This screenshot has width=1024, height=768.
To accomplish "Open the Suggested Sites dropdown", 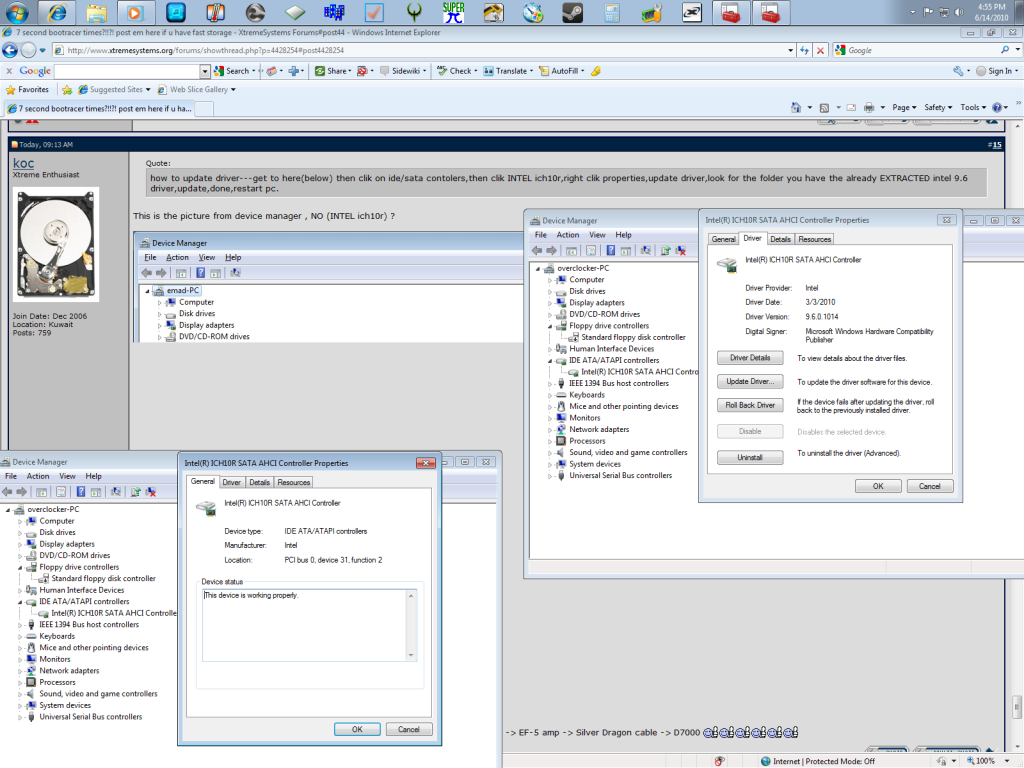I will click(148, 89).
